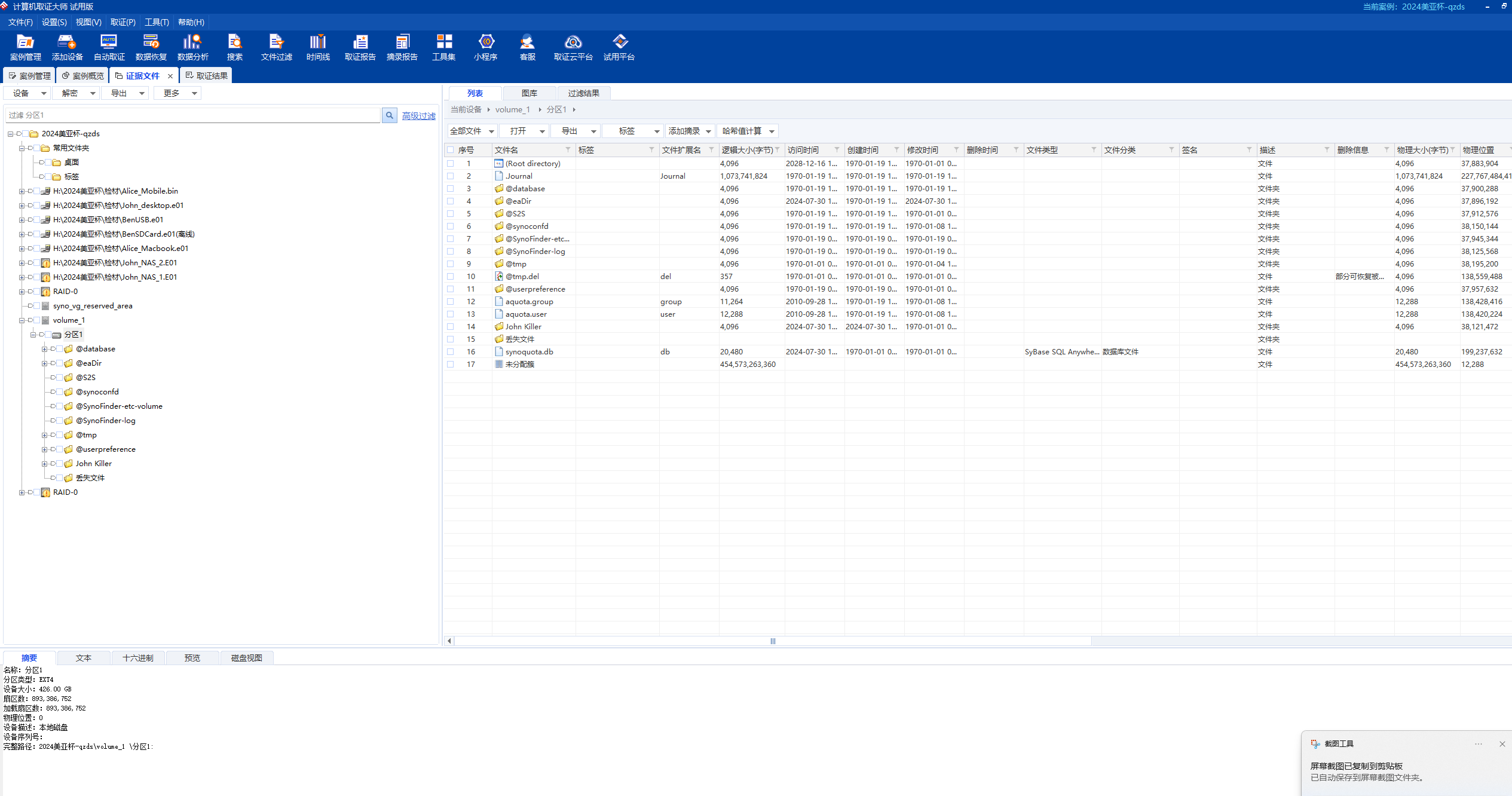Screen dimensions: 1512x796
Task: Open the 全部文件 filter dropdown
Action: (472, 131)
